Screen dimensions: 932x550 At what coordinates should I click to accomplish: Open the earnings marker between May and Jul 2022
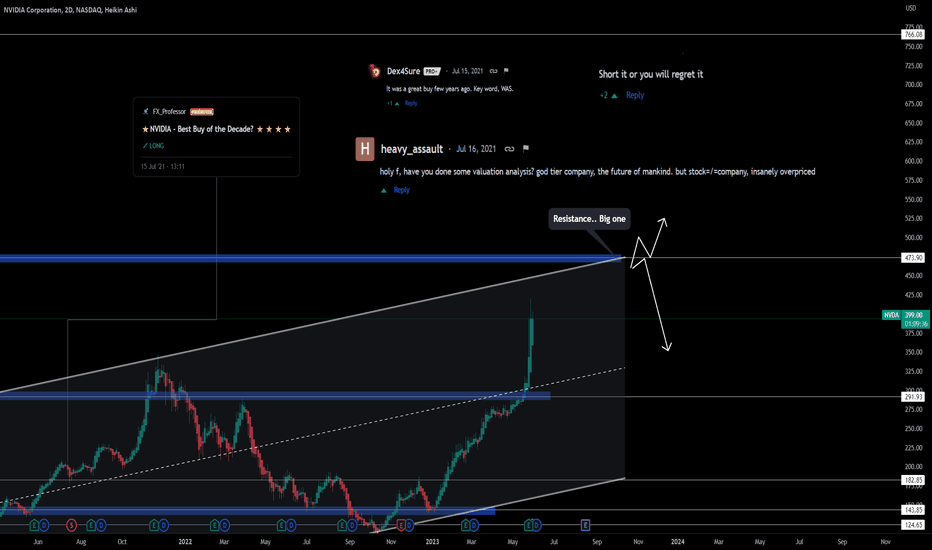click(x=282, y=525)
